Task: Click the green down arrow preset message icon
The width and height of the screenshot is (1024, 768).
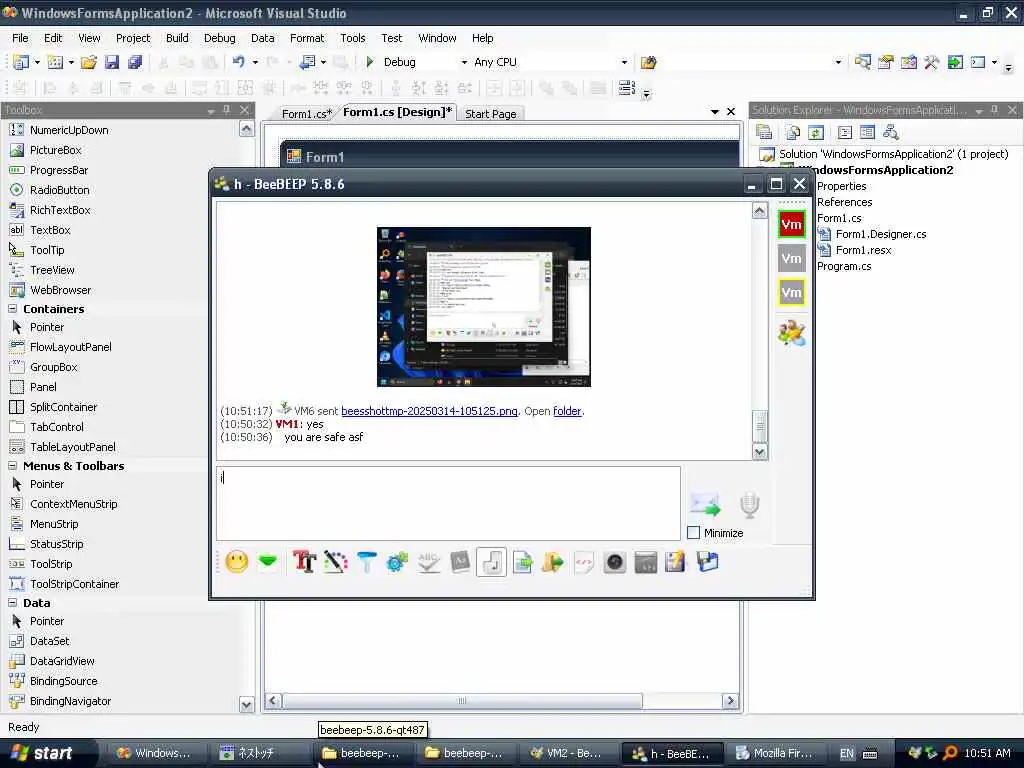Action: [268, 562]
